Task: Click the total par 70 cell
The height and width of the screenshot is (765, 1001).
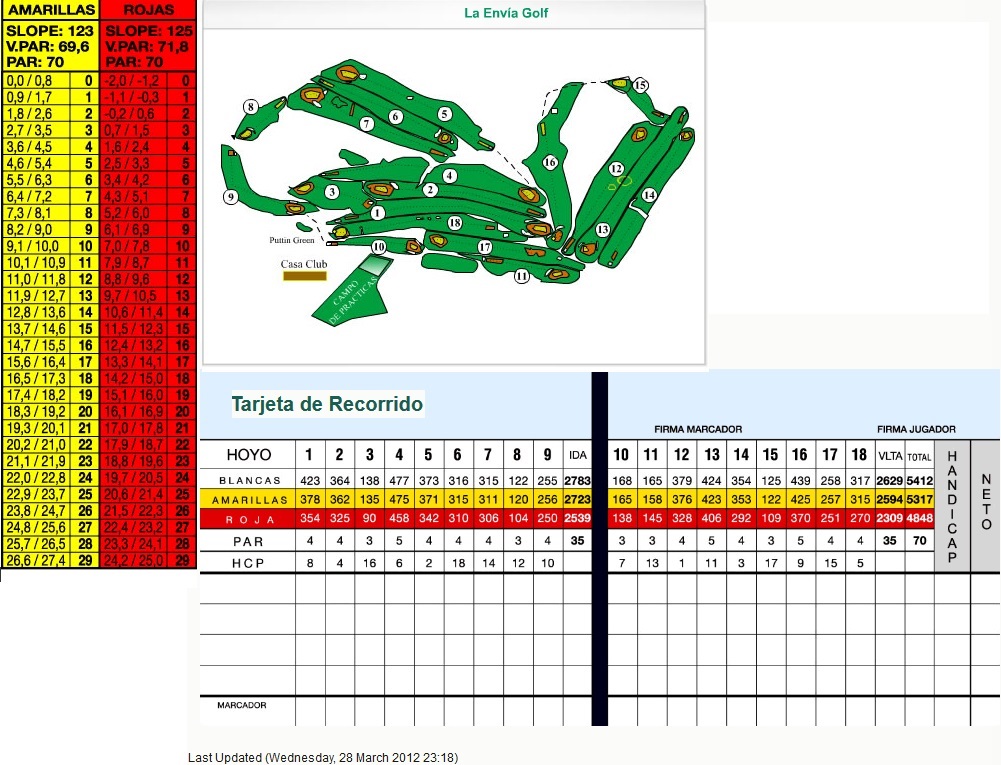Action: coord(919,541)
